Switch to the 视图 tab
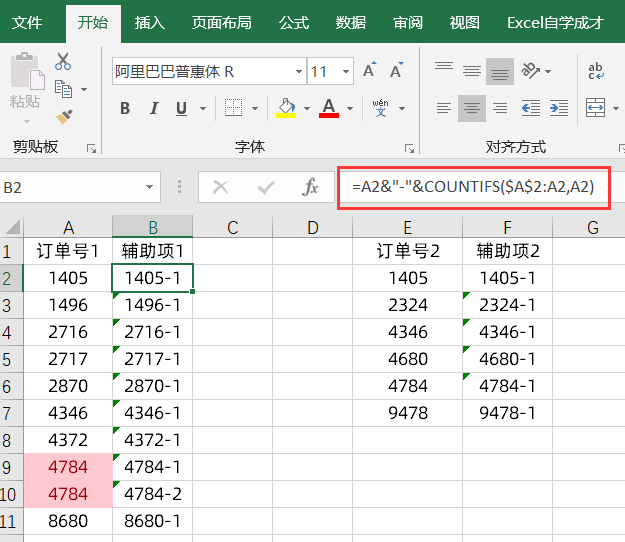 click(464, 23)
